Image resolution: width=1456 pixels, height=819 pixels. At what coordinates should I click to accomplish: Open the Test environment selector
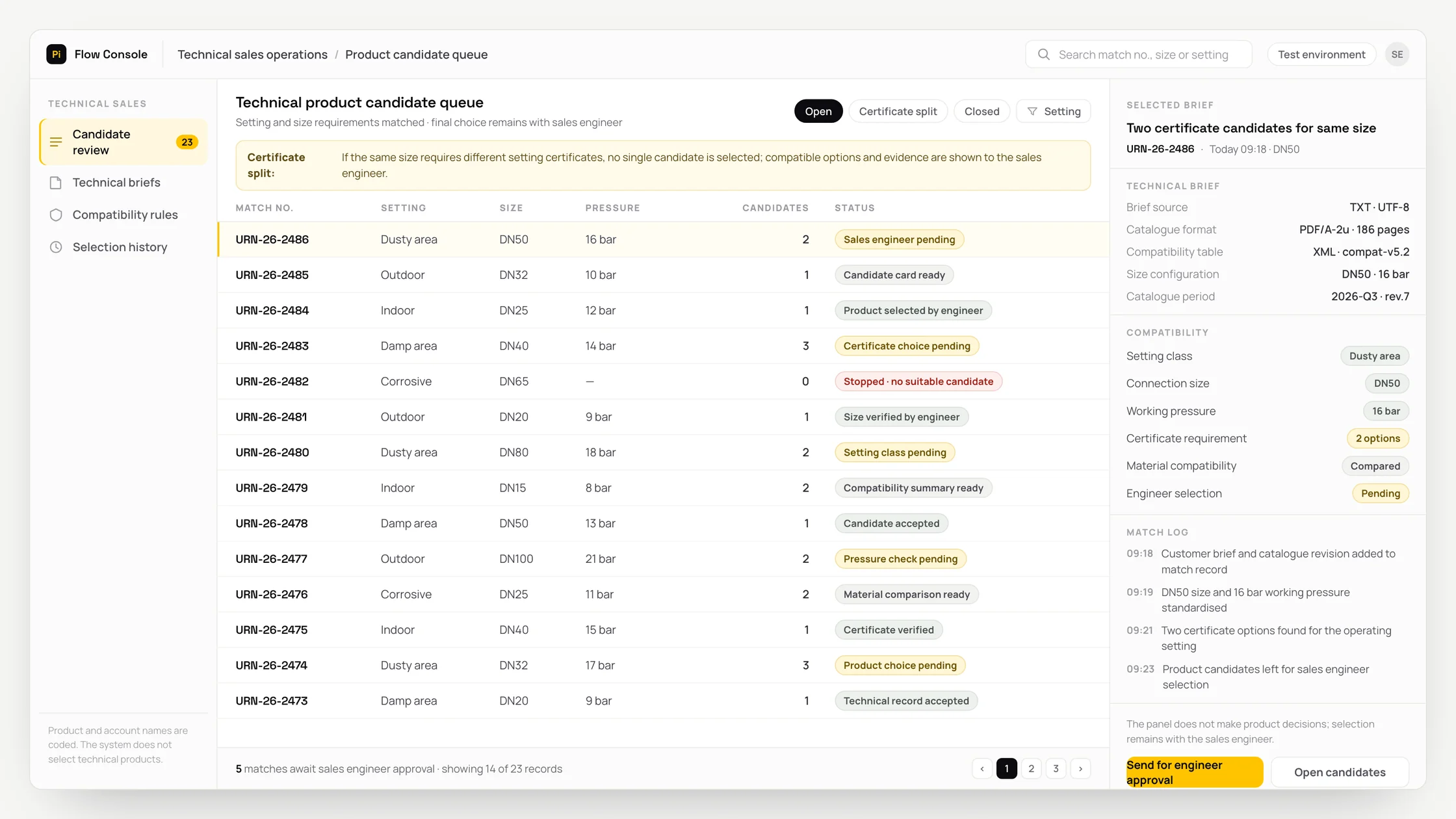(x=1321, y=55)
